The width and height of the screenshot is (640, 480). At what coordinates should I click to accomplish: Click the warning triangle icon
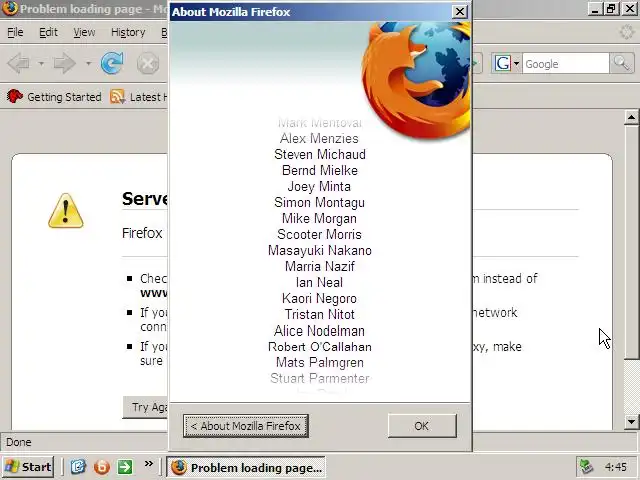[66, 211]
